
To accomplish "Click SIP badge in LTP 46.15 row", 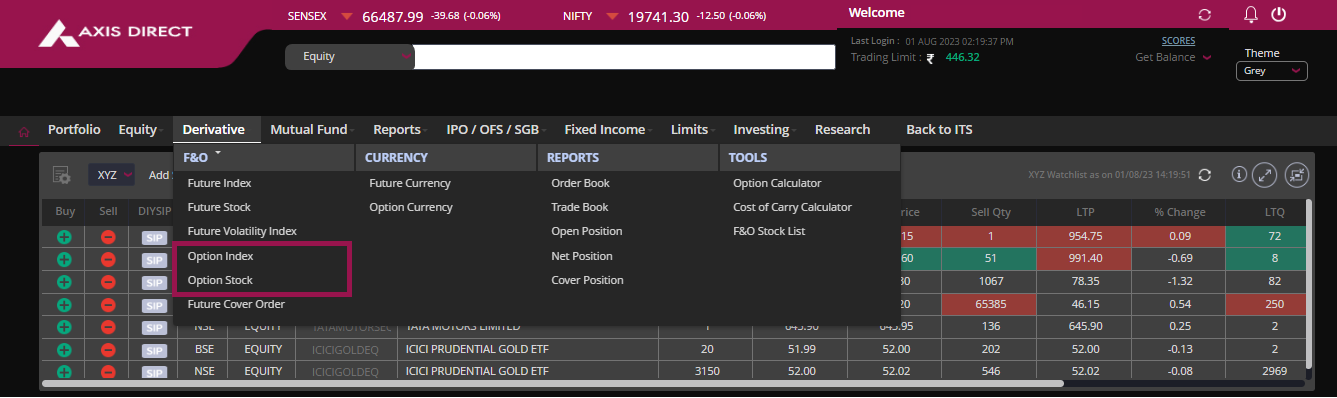I will pyautogui.click(x=153, y=305).
